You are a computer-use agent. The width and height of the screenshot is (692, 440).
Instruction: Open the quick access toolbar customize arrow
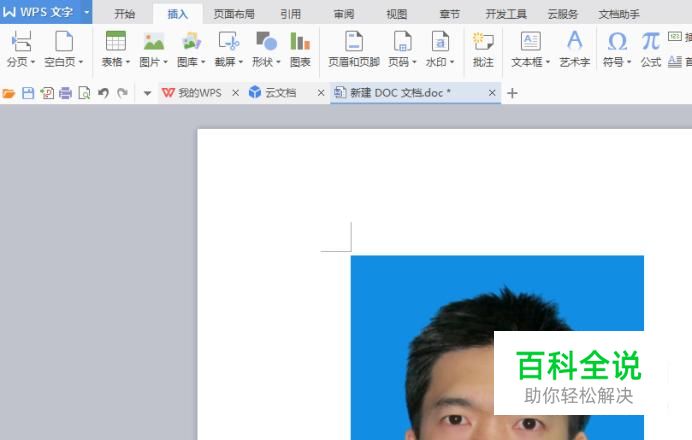147,93
